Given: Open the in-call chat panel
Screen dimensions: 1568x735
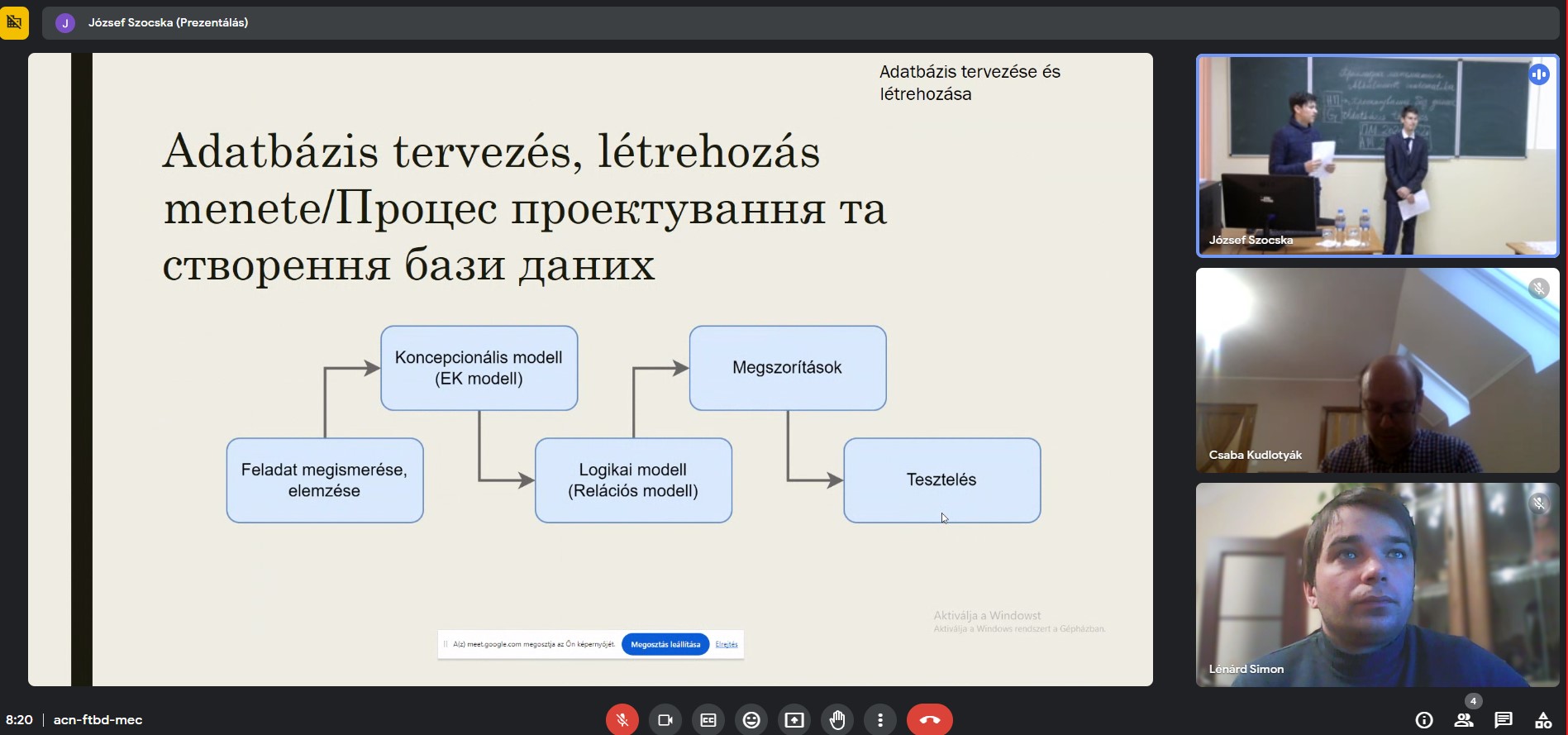Looking at the screenshot, I should (x=1503, y=719).
